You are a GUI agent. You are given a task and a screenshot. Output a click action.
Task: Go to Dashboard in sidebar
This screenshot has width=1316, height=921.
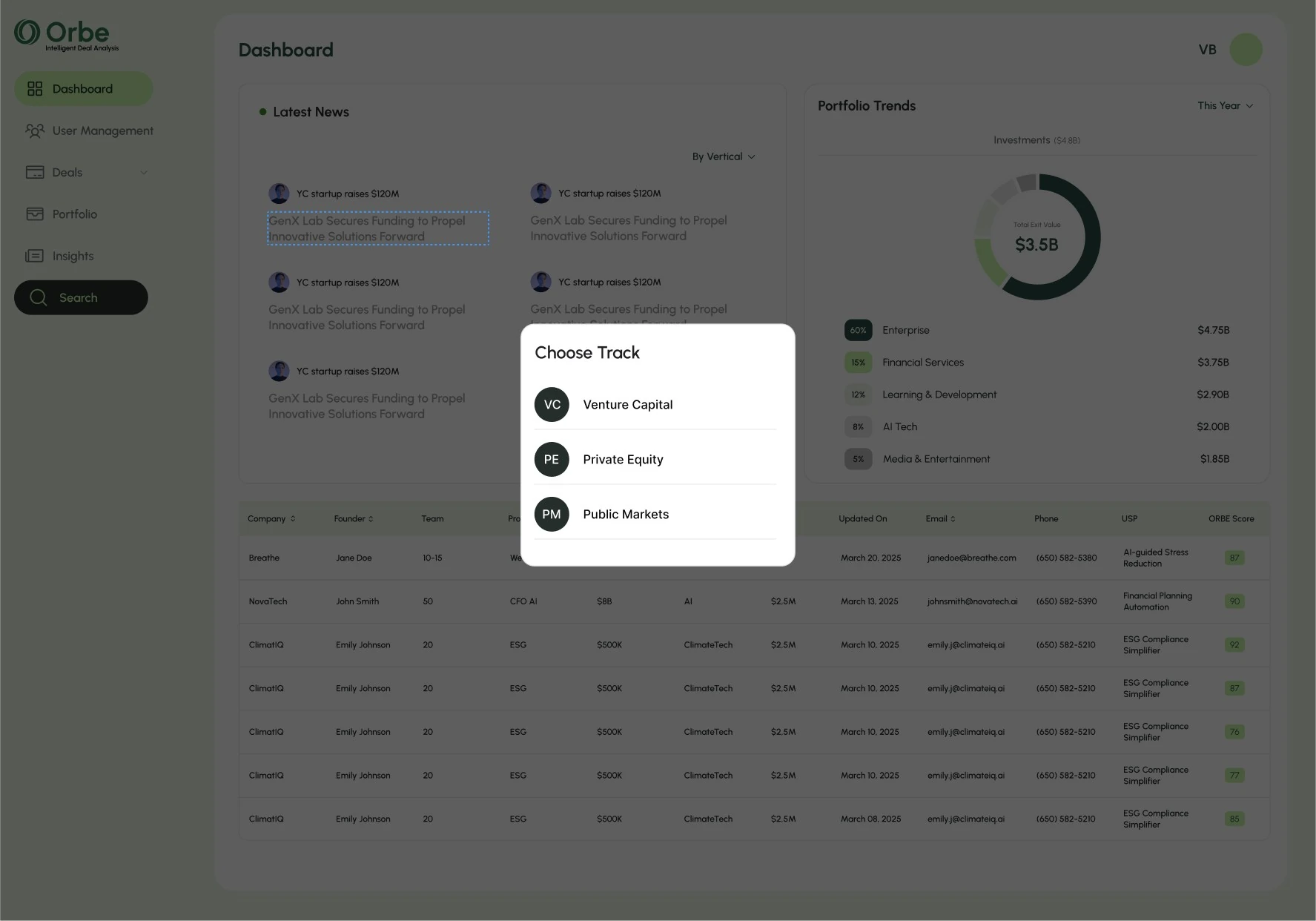coord(84,89)
